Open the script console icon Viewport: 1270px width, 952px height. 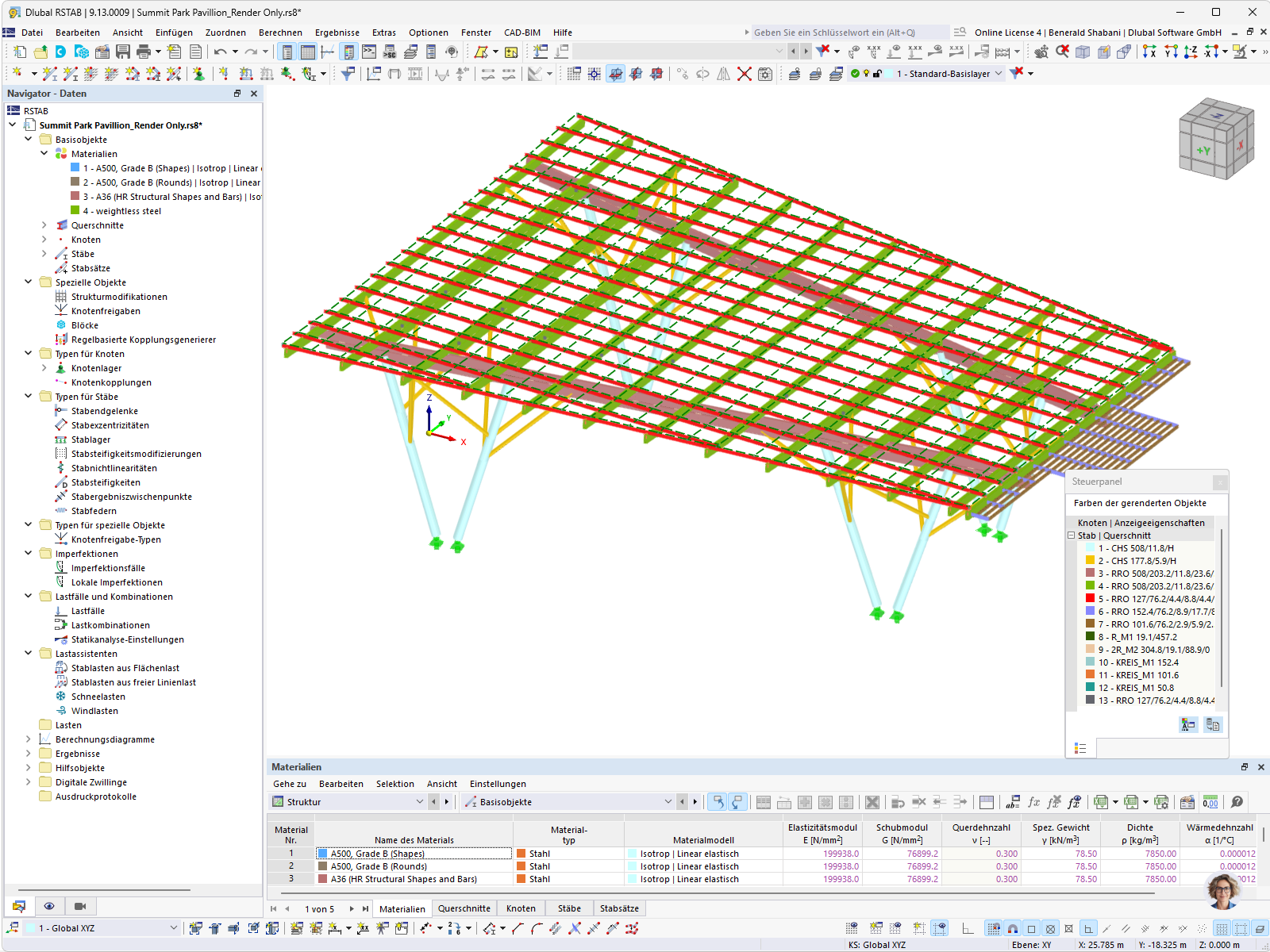tap(369, 52)
